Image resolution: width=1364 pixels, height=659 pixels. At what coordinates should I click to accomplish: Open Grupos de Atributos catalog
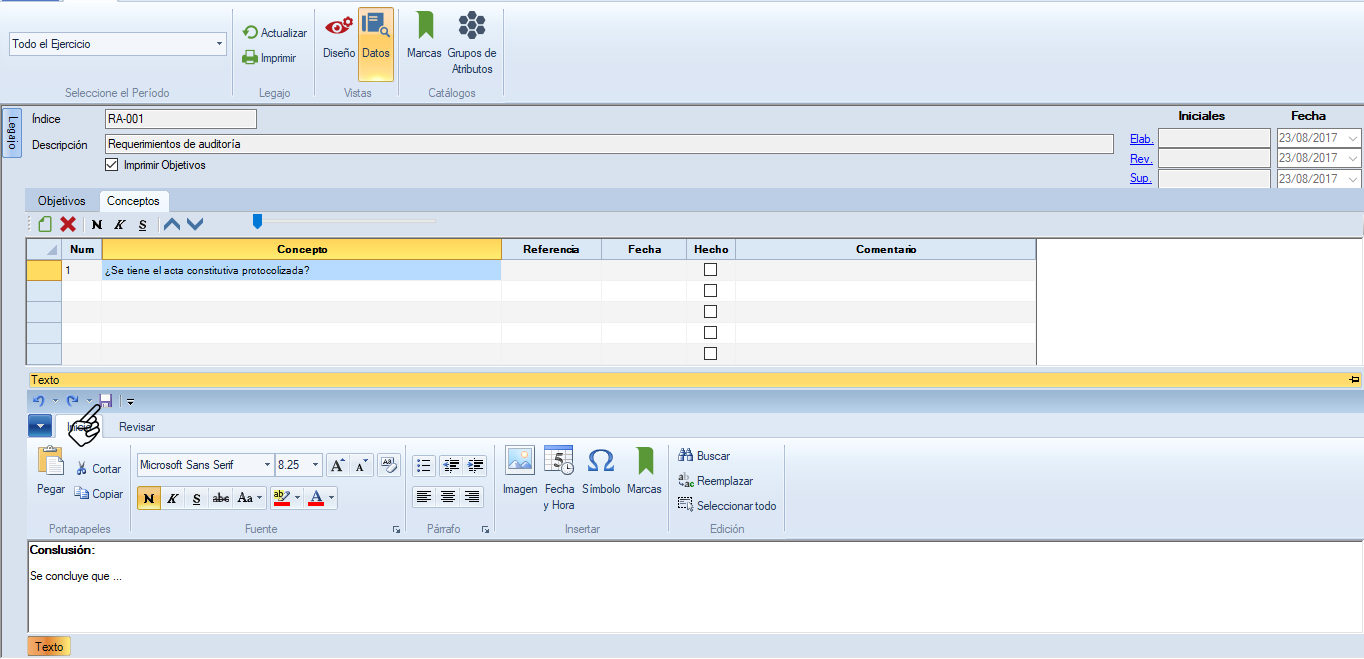[472, 36]
